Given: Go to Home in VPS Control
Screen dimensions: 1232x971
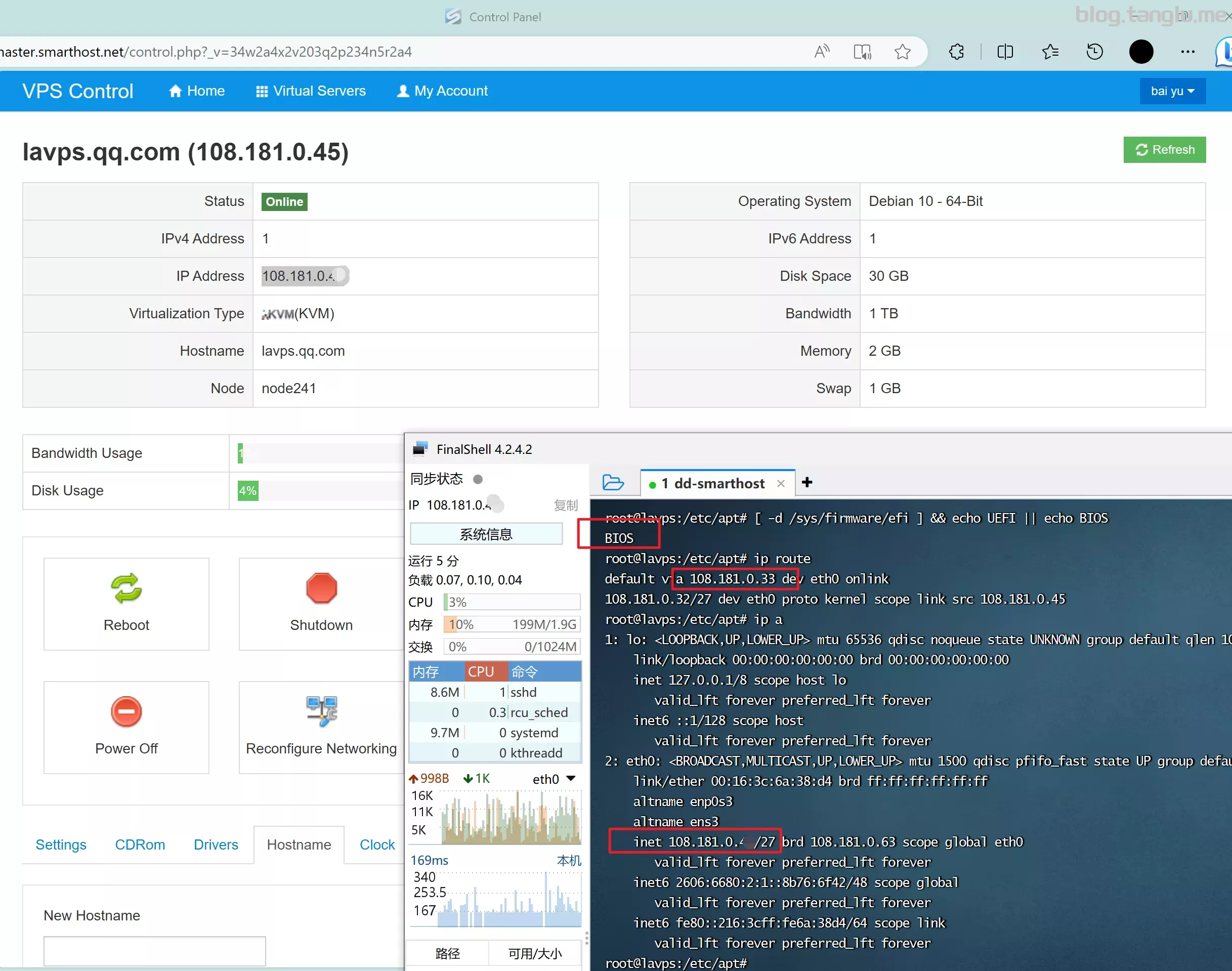Looking at the screenshot, I should [197, 91].
